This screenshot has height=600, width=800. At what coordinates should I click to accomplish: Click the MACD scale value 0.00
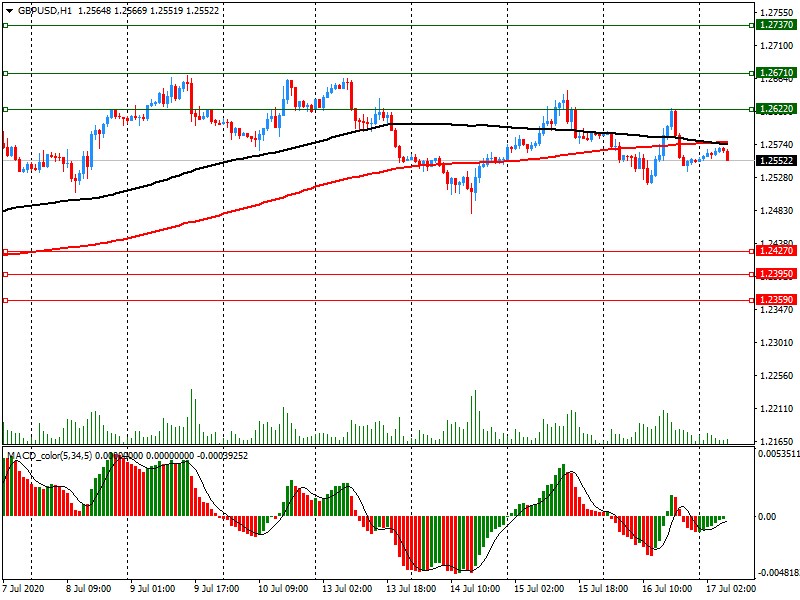(x=767, y=516)
